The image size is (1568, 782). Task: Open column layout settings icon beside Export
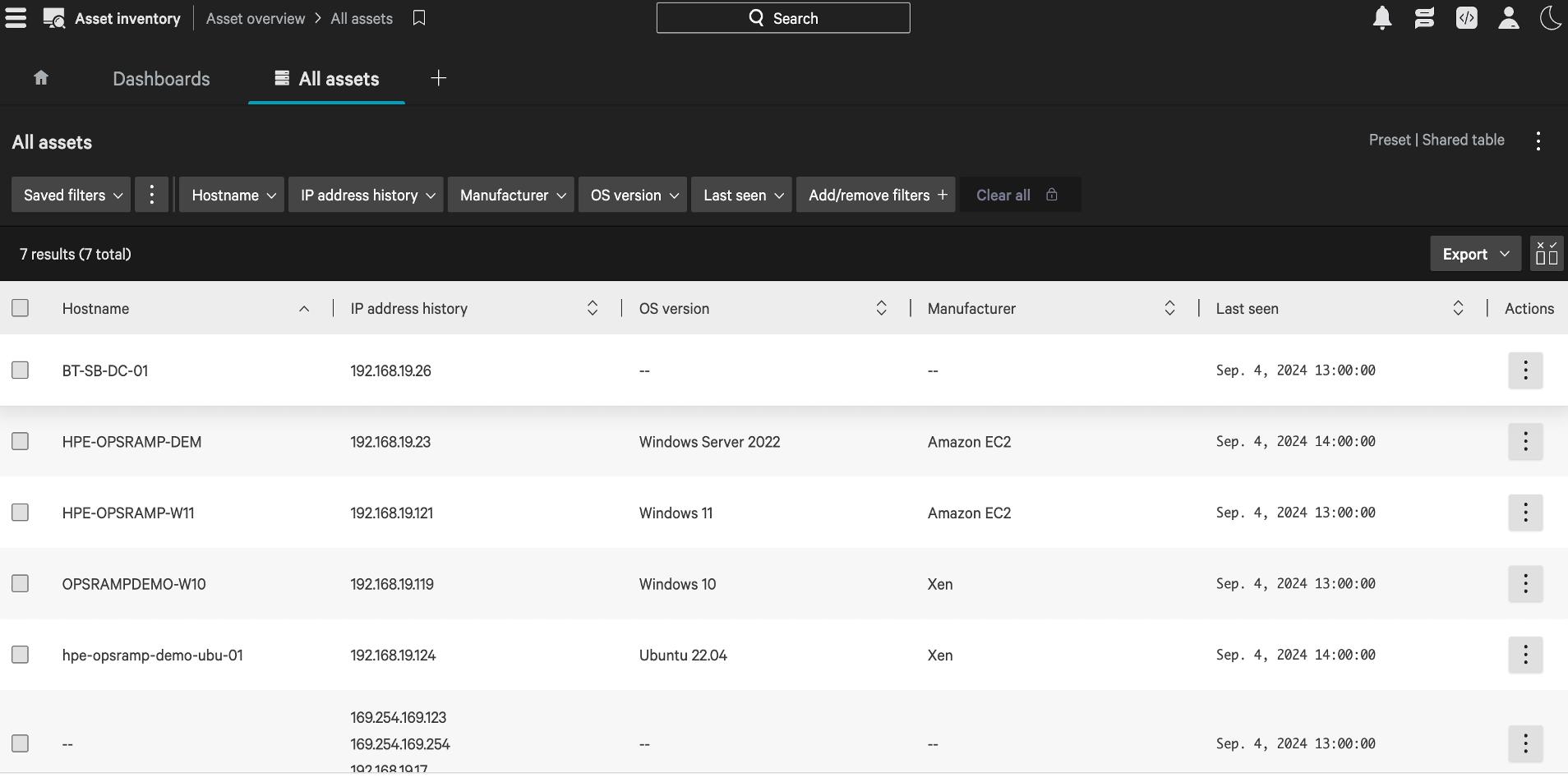click(1547, 254)
